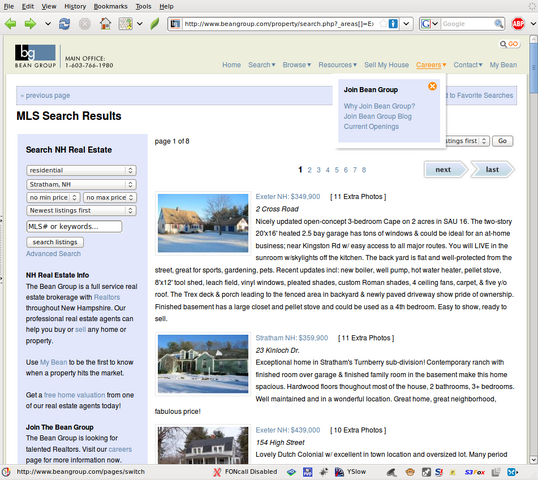Click the green back arrow button
The width and height of the screenshot is (538, 480).
click(x=10, y=24)
